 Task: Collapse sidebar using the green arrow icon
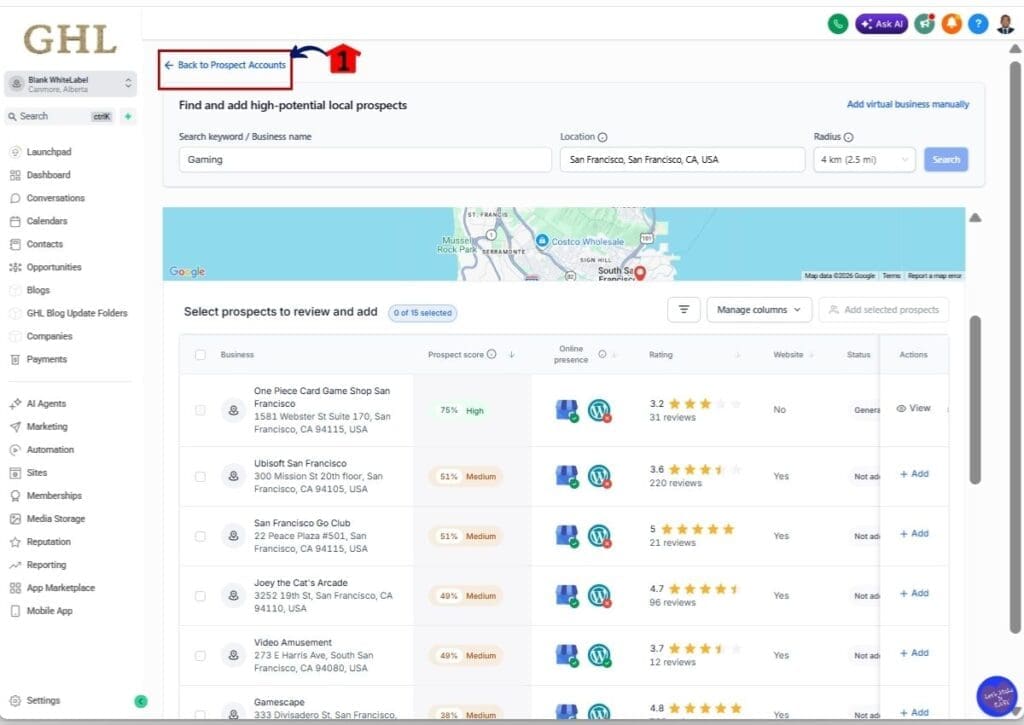click(x=141, y=701)
